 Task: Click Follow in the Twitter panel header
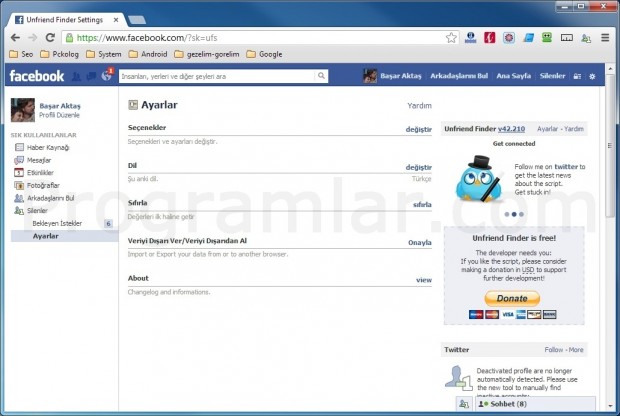click(554, 350)
